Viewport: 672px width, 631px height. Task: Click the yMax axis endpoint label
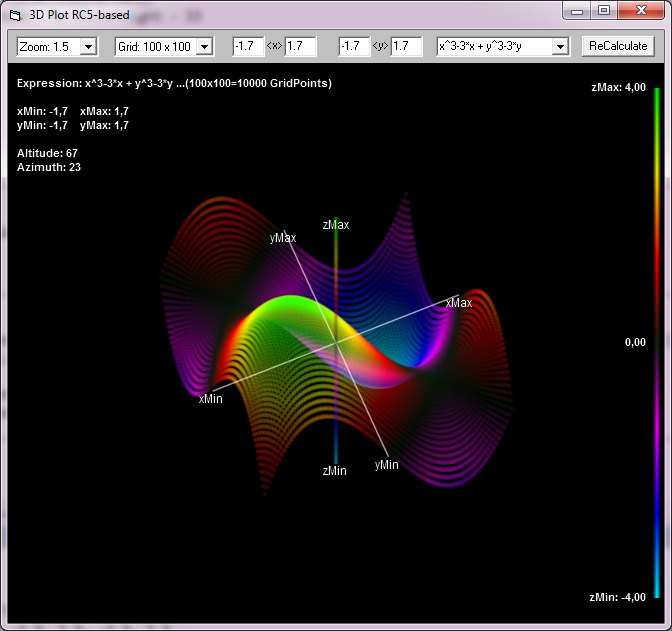(x=283, y=238)
